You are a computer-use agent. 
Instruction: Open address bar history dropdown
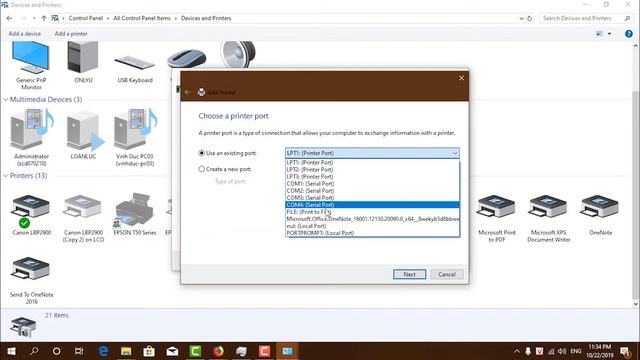tap(521, 18)
